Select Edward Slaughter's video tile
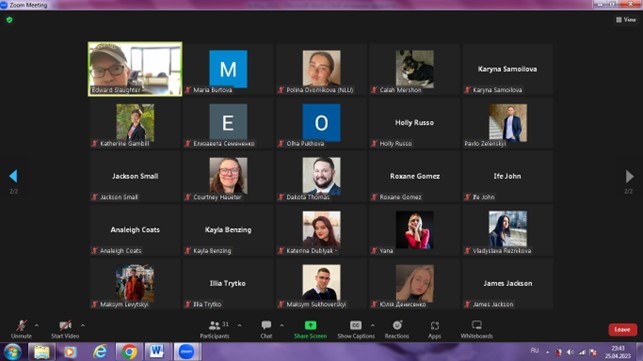This screenshot has width=643, height=361. tap(135, 69)
